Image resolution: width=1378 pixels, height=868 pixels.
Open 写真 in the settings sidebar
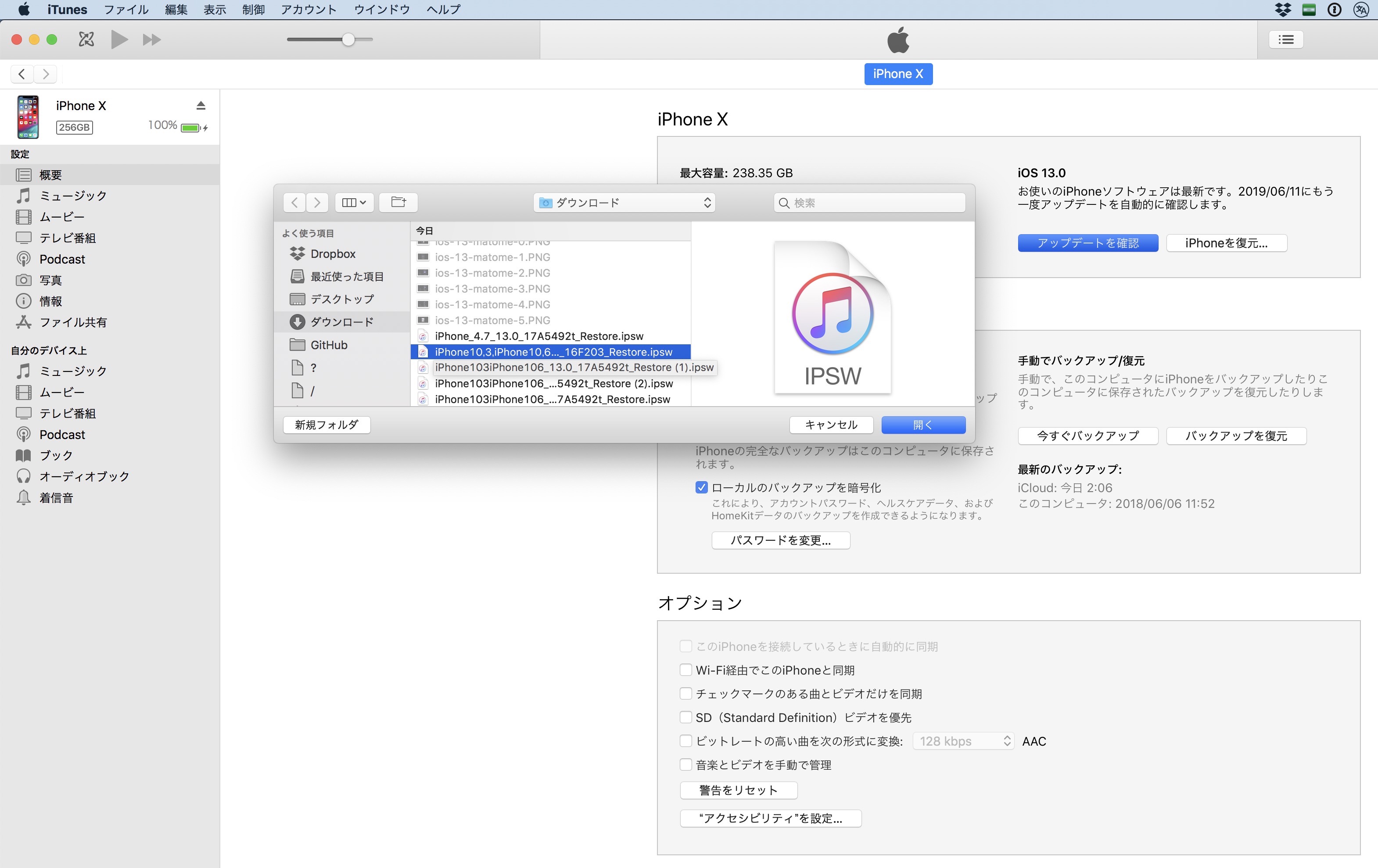[x=110, y=280]
